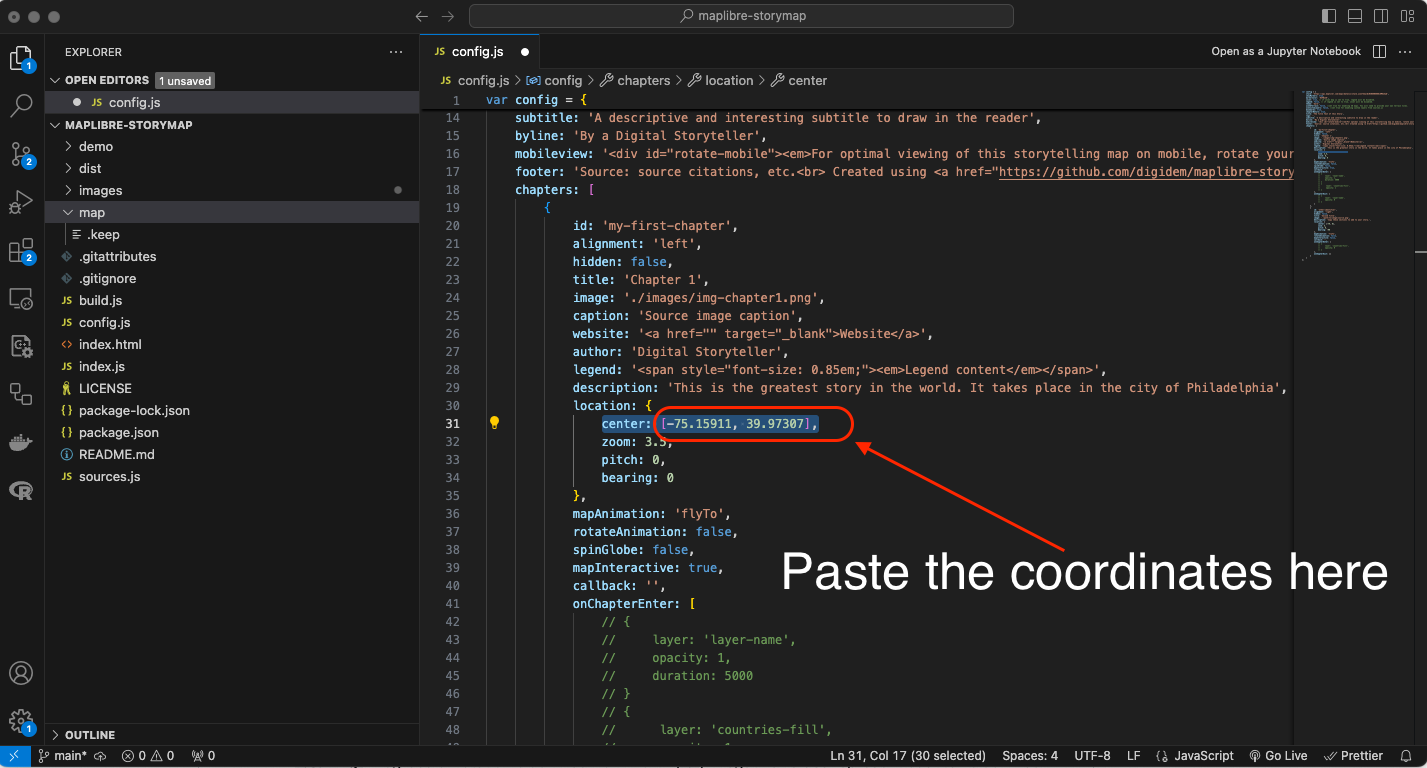The width and height of the screenshot is (1427, 768).
Task: Open the Extensions view
Action: click(x=21, y=251)
